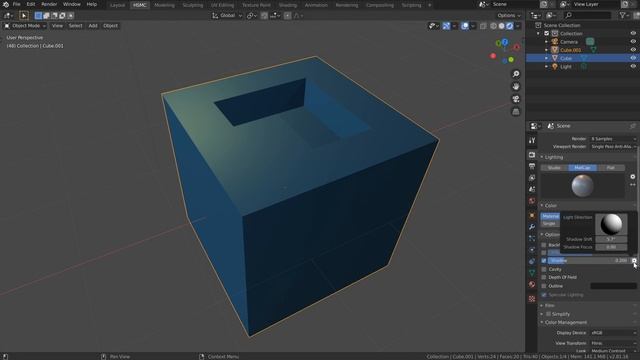The image size is (640, 360).
Task: Open the pivot point selector icon
Action: tap(251, 16)
